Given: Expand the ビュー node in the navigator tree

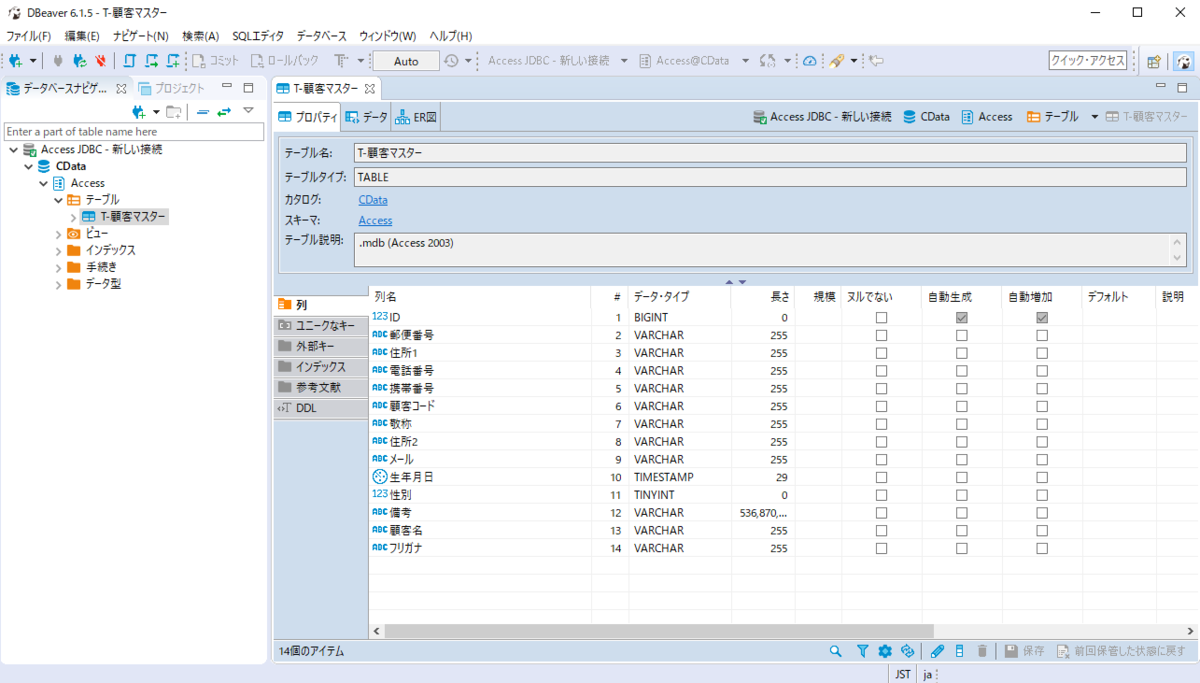Looking at the screenshot, I should [x=59, y=233].
